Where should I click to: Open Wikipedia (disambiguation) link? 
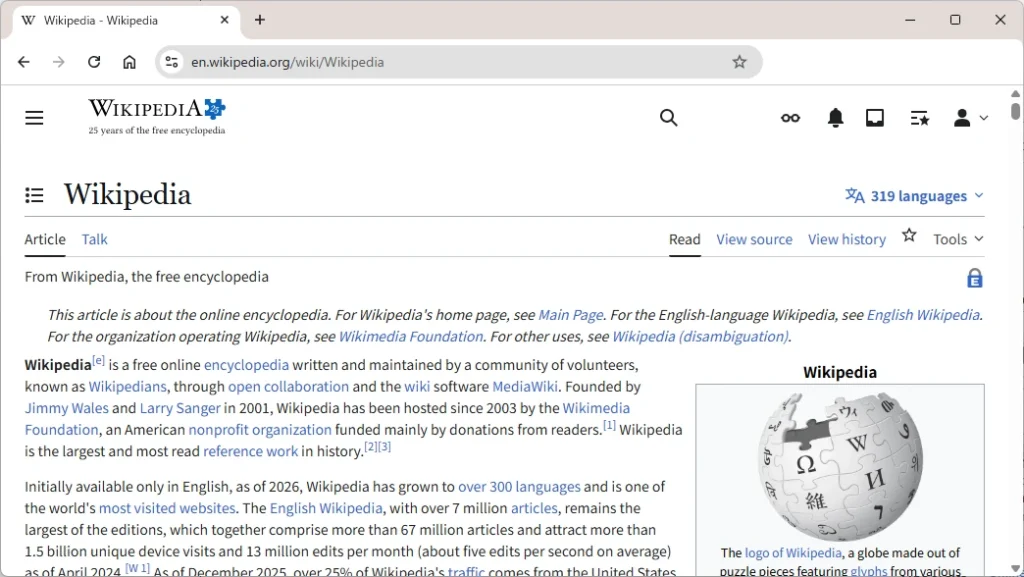click(x=700, y=337)
